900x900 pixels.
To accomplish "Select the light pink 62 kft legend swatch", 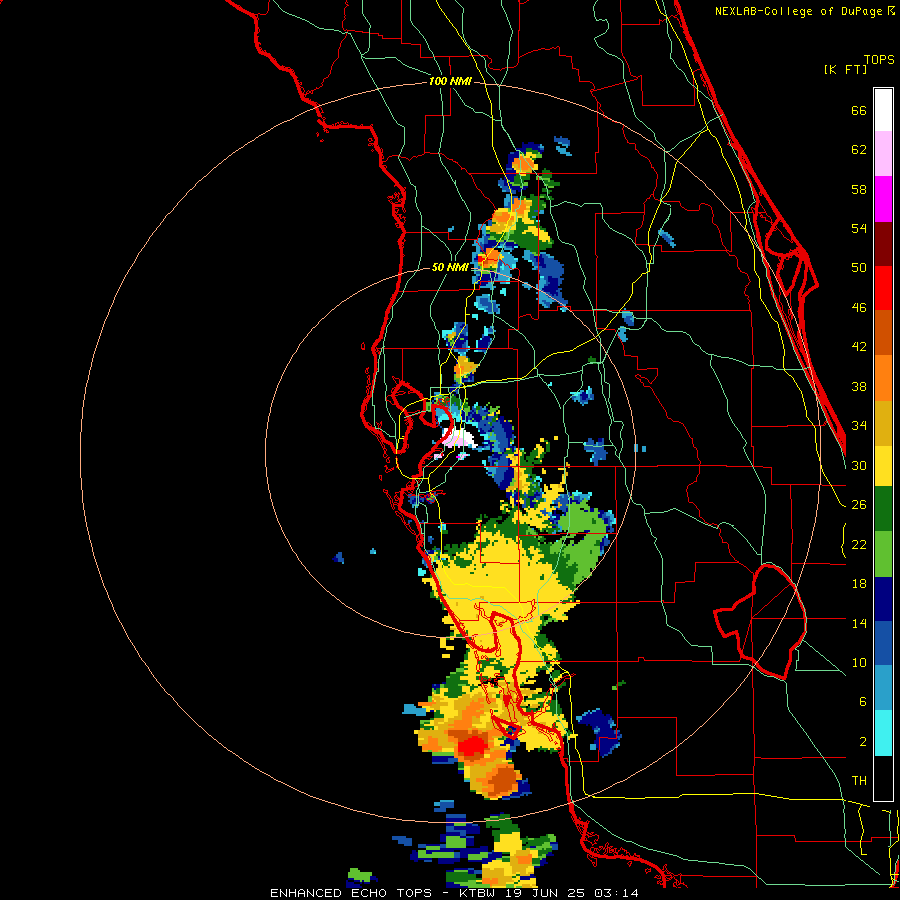I will coord(883,154).
